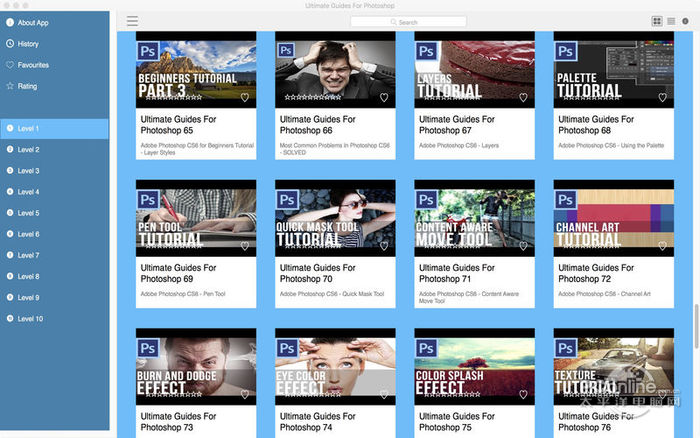
Task: Open Color Splash Effect thumbnail
Action: (x=475, y=367)
